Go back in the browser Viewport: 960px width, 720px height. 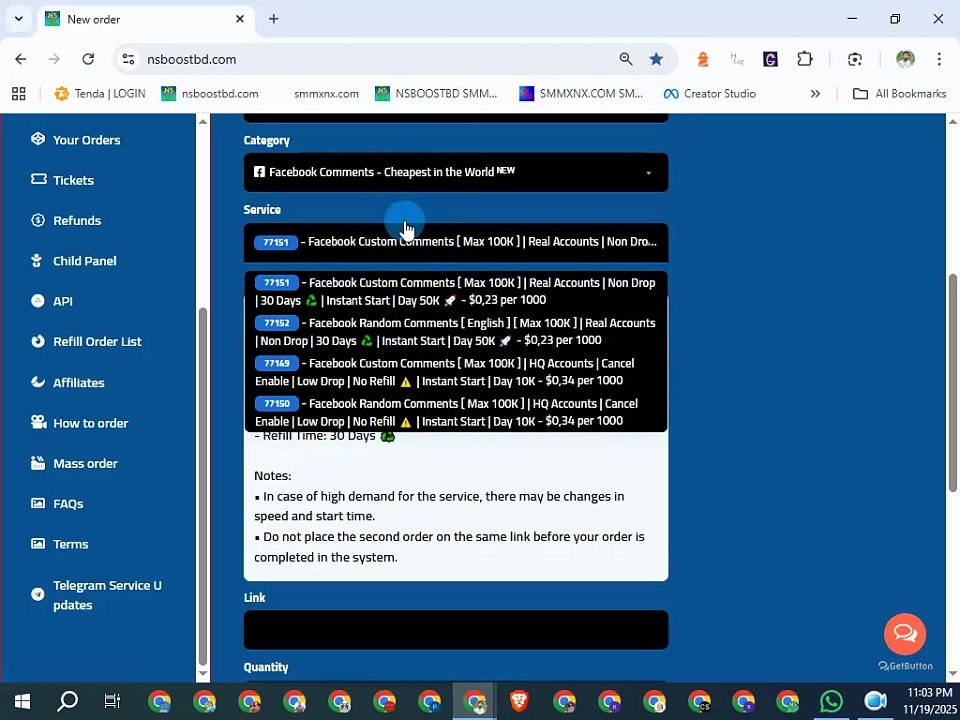(x=21, y=59)
